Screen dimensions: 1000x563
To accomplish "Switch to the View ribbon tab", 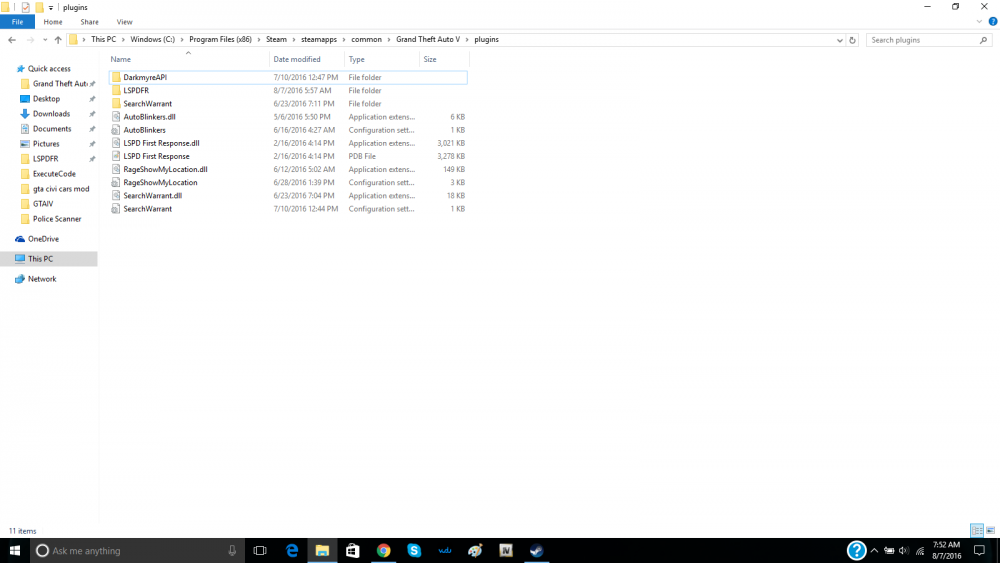I will pos(124,22).
